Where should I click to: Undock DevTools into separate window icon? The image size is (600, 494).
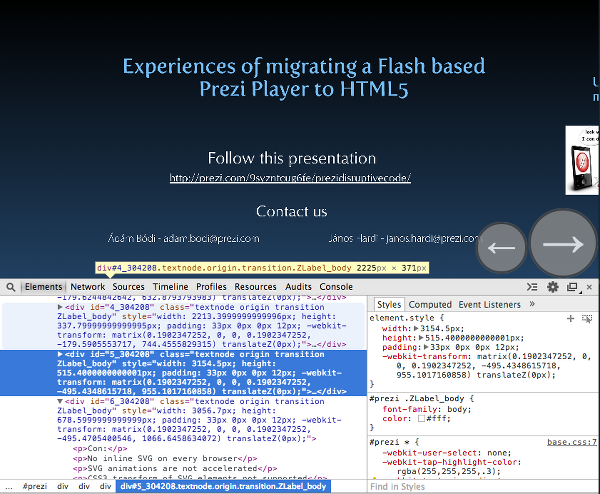pyautogui.click(x=572, y=287)
